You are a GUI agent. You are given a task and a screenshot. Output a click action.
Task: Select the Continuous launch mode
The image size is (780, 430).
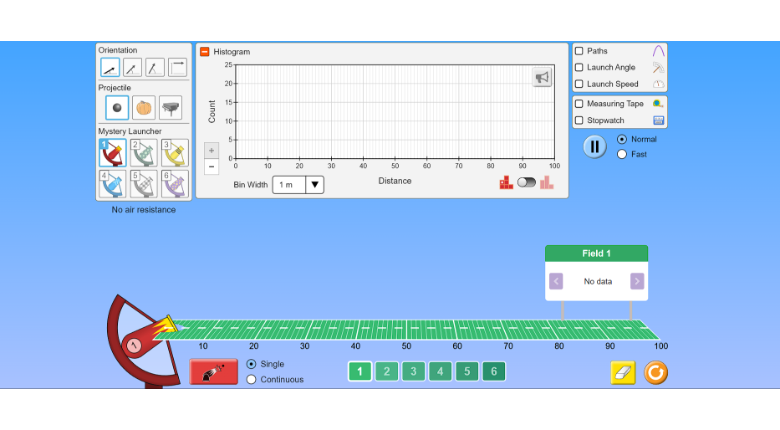(x=251, y=379)
